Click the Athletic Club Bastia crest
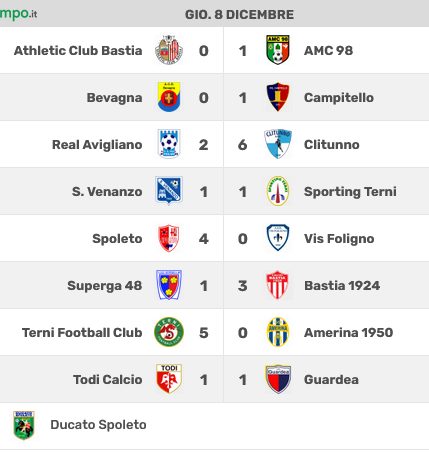The image size is (429, 458). point(169,50)
